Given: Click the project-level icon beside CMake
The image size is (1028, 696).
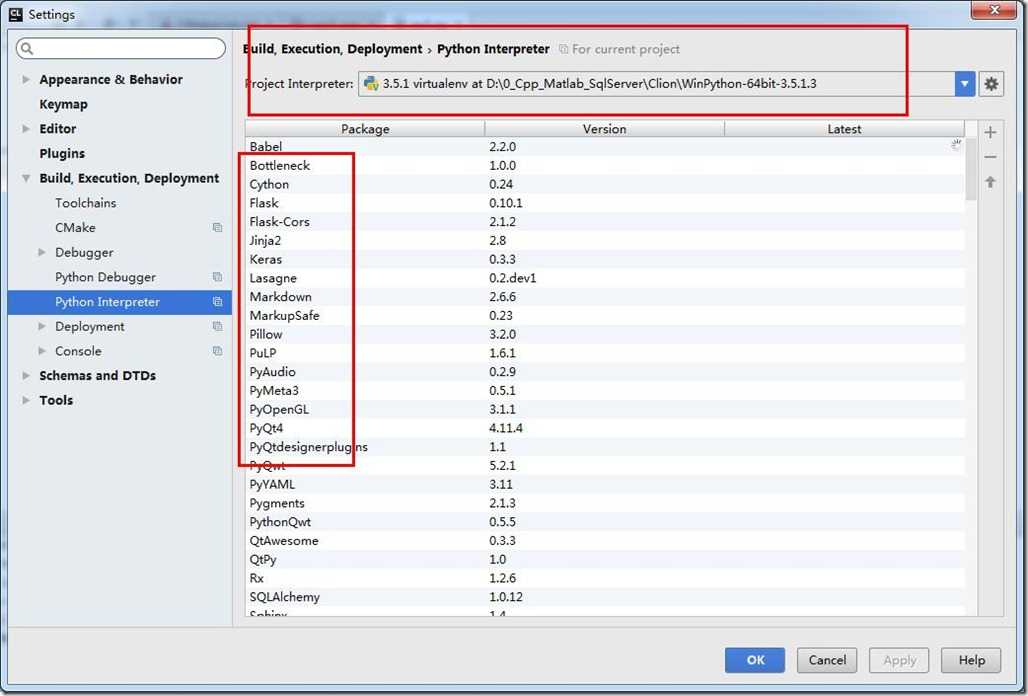Looking at the screenshot, I should pyautogui.click(x=217, y=227).
